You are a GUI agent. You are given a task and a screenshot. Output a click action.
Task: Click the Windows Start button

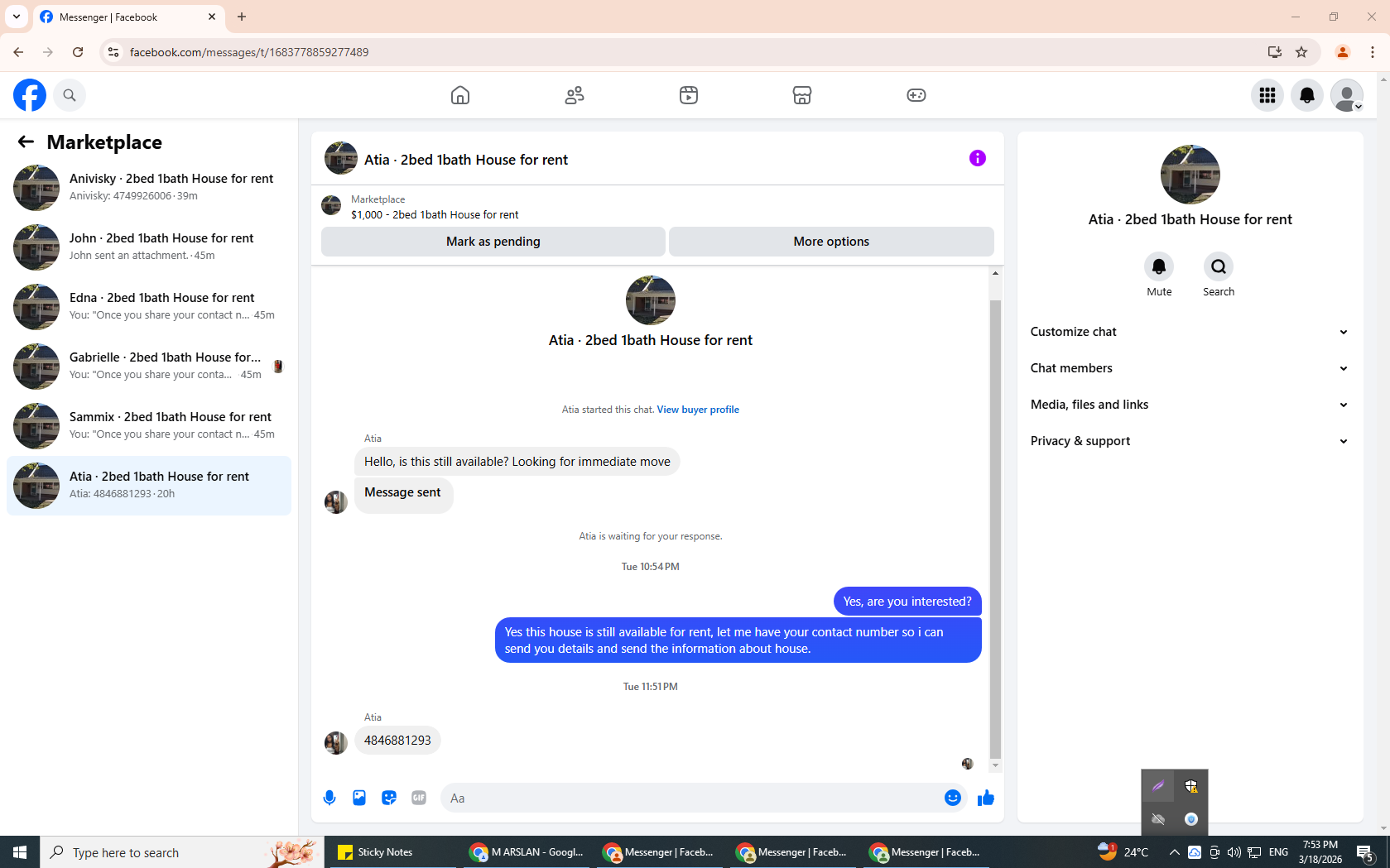[x=20, y=852]
